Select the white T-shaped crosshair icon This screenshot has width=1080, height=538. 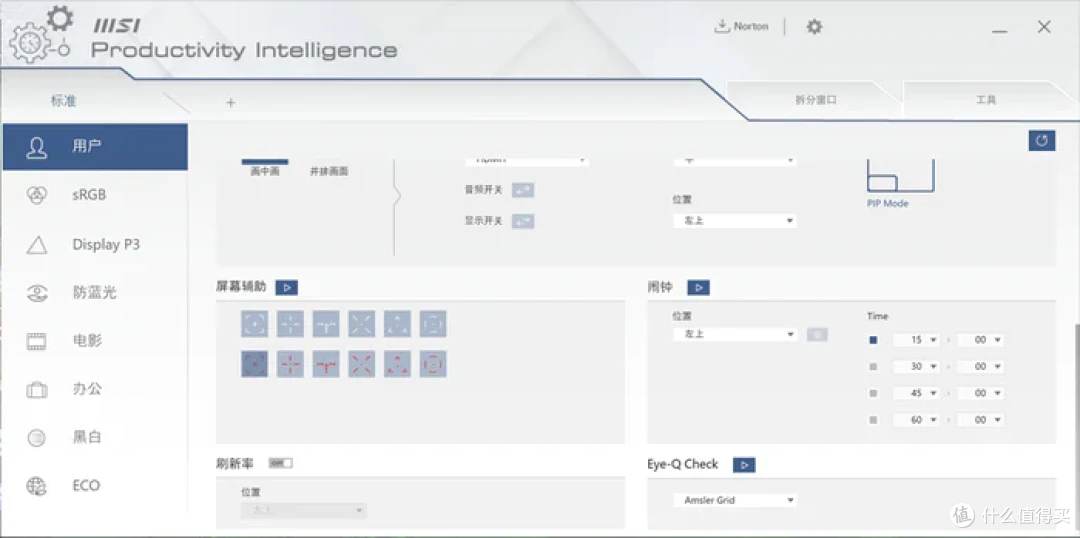pos(326,323)
